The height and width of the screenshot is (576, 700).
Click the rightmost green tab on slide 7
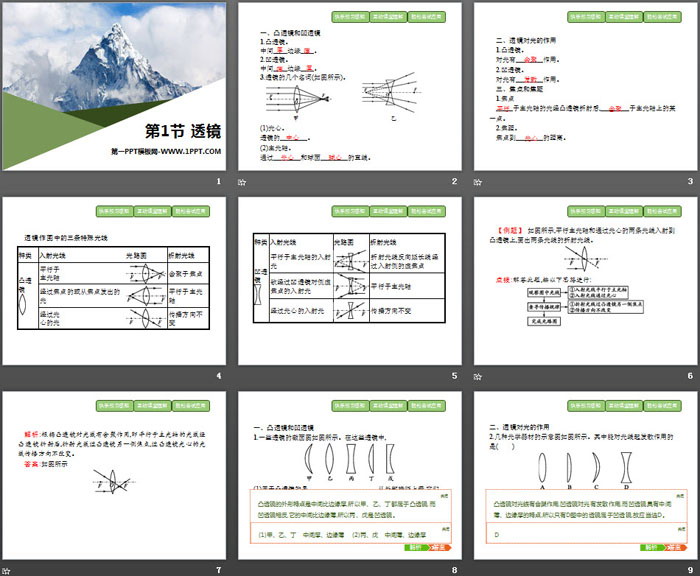click(x=191, y=406)
